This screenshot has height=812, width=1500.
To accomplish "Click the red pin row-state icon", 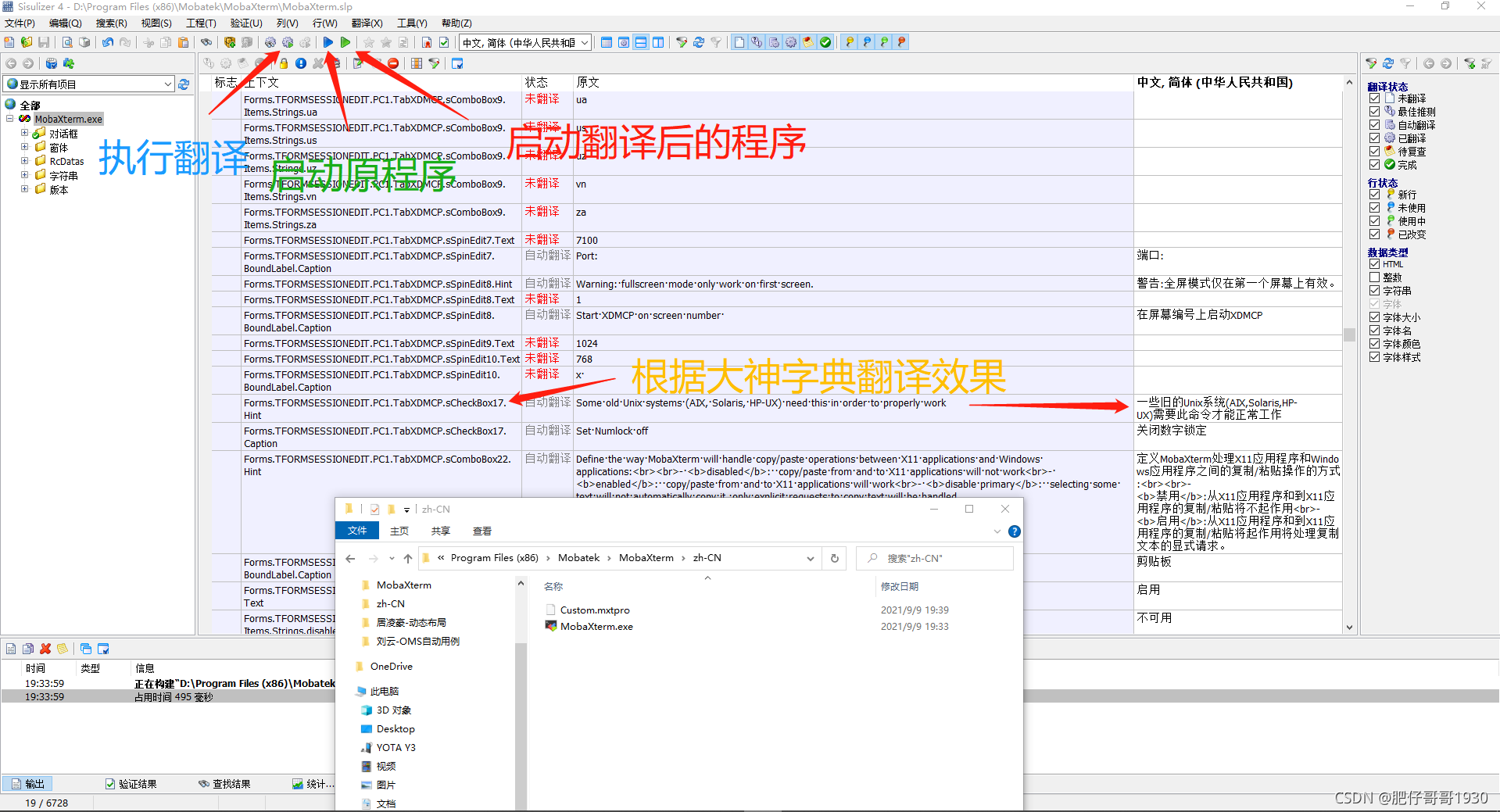I will point(901,42).
